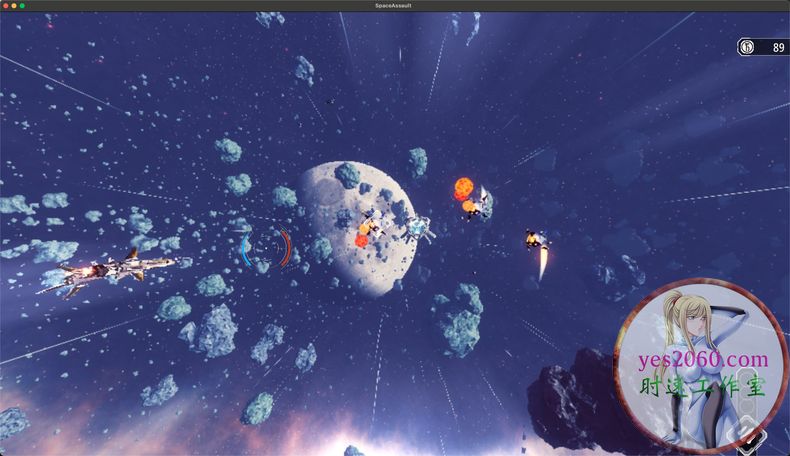The width and height of the screenshot is (790, 456).
Task: Click the SpaceAssault window title
Action: pos(394,5)
